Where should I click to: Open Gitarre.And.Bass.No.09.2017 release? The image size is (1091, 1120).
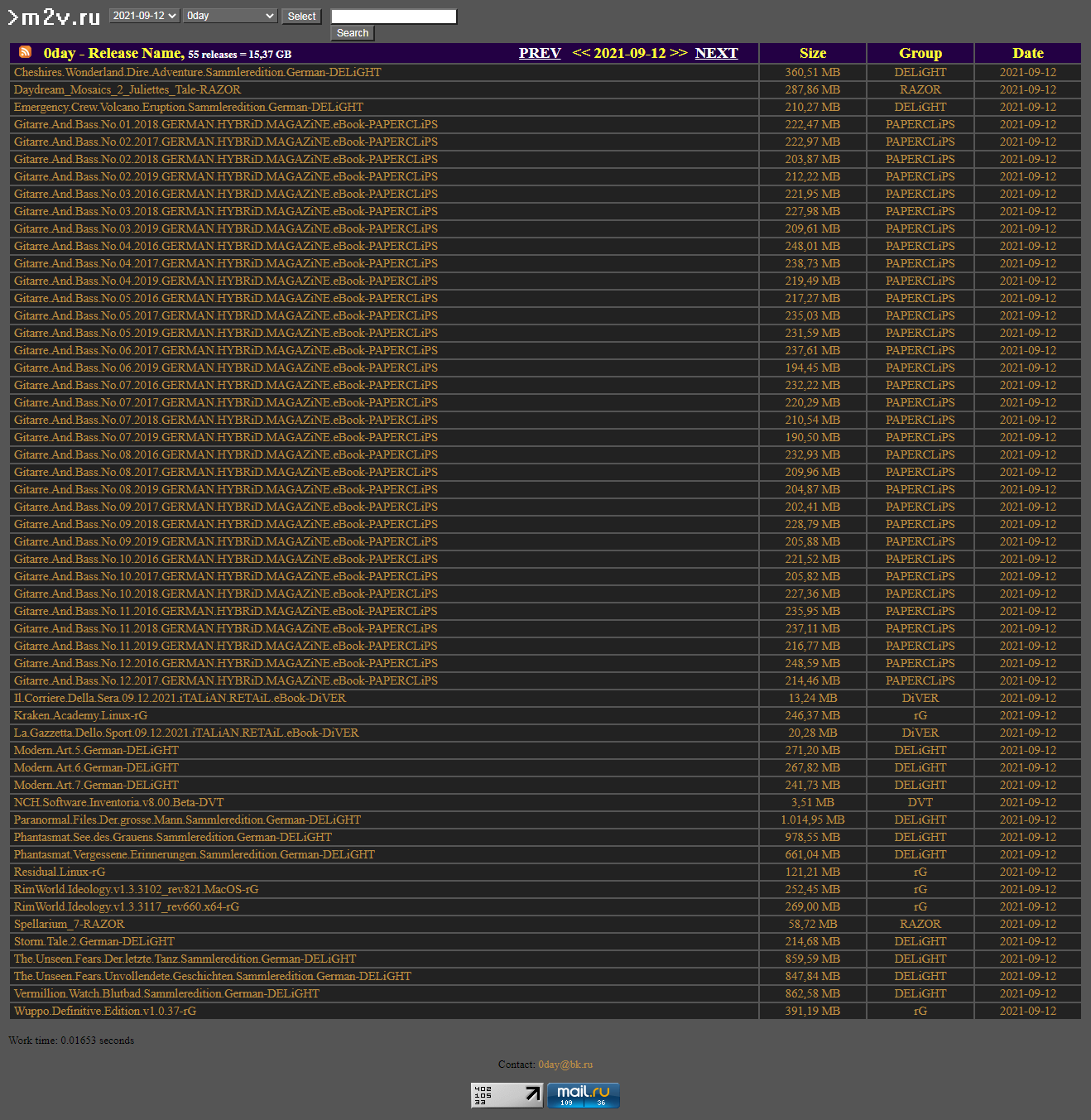tap(226, 507)
